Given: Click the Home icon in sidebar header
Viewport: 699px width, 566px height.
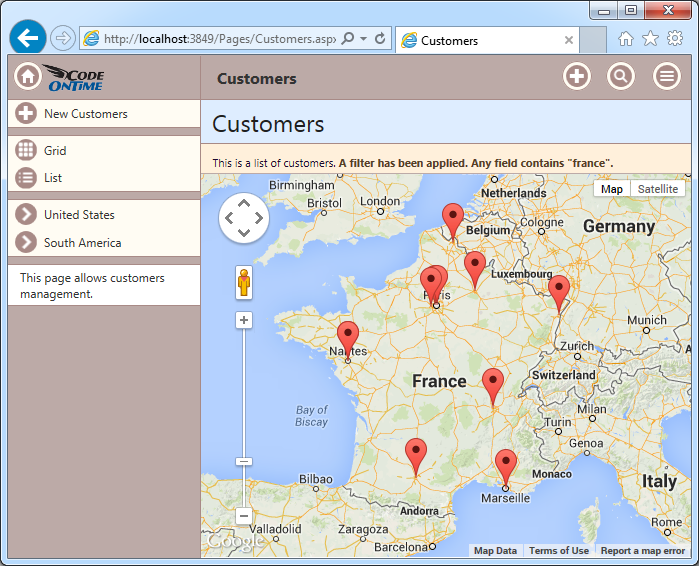Looking at the screenshot, I should 28,77.
